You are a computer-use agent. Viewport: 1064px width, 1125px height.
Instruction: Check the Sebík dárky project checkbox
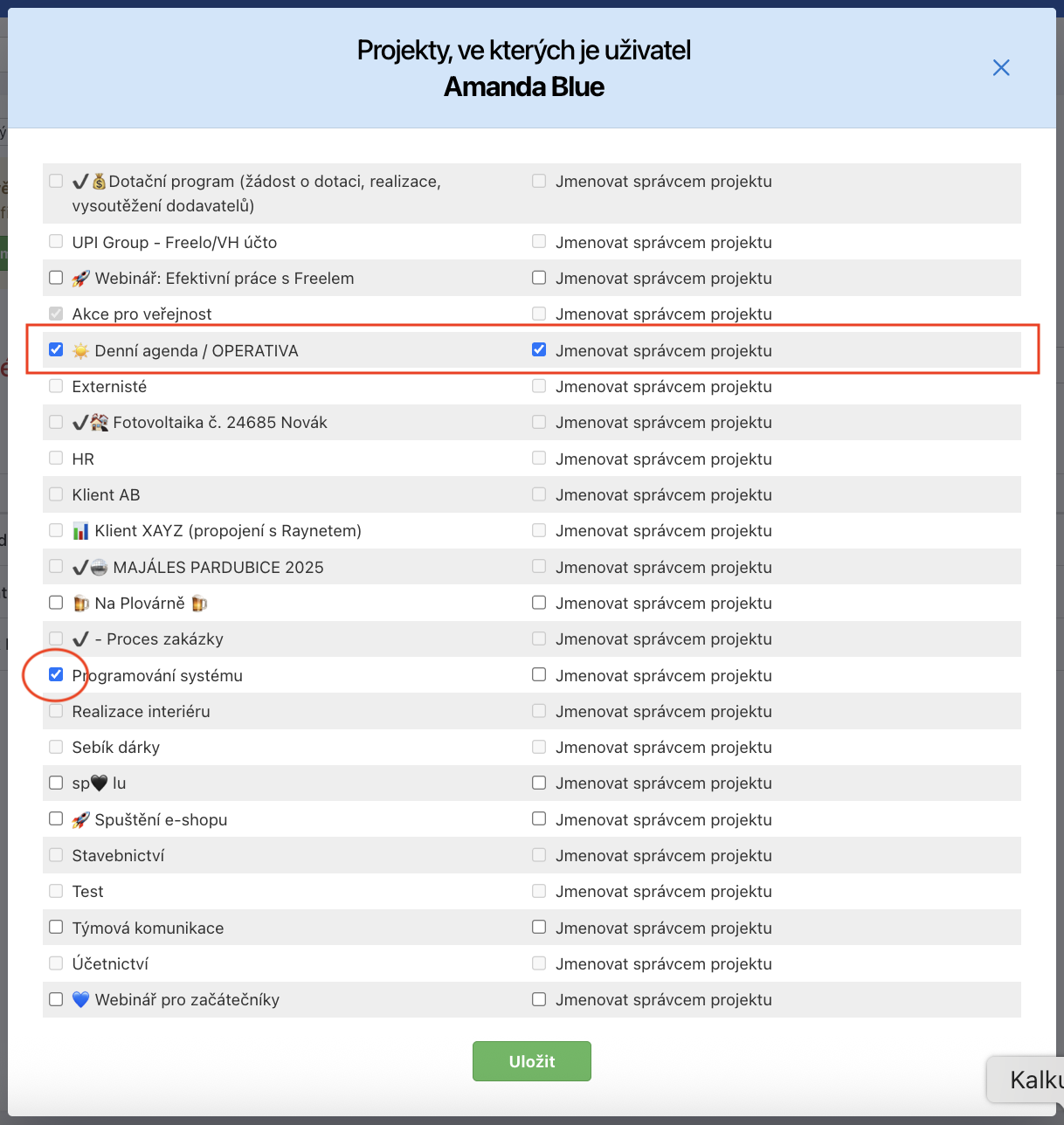pyautogui.click(x=56, y=746)
